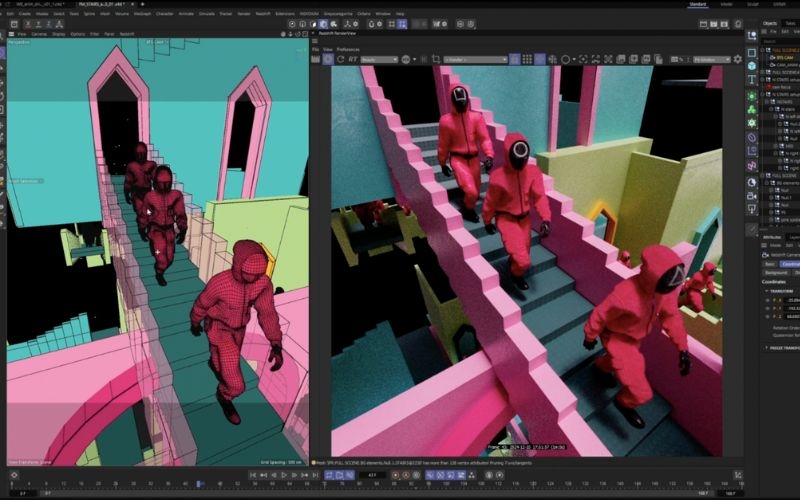Open Basic tab in Attributes panel
The image size is (800, 500).
tap(770, 264)
